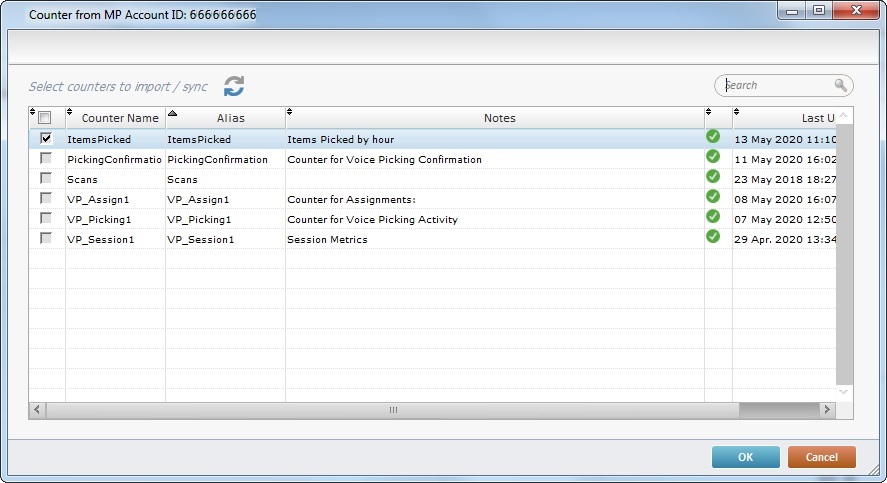This screenshot has width=887, height=483.
Task: Click the search magnifier icon
Action: pos(840,86)
